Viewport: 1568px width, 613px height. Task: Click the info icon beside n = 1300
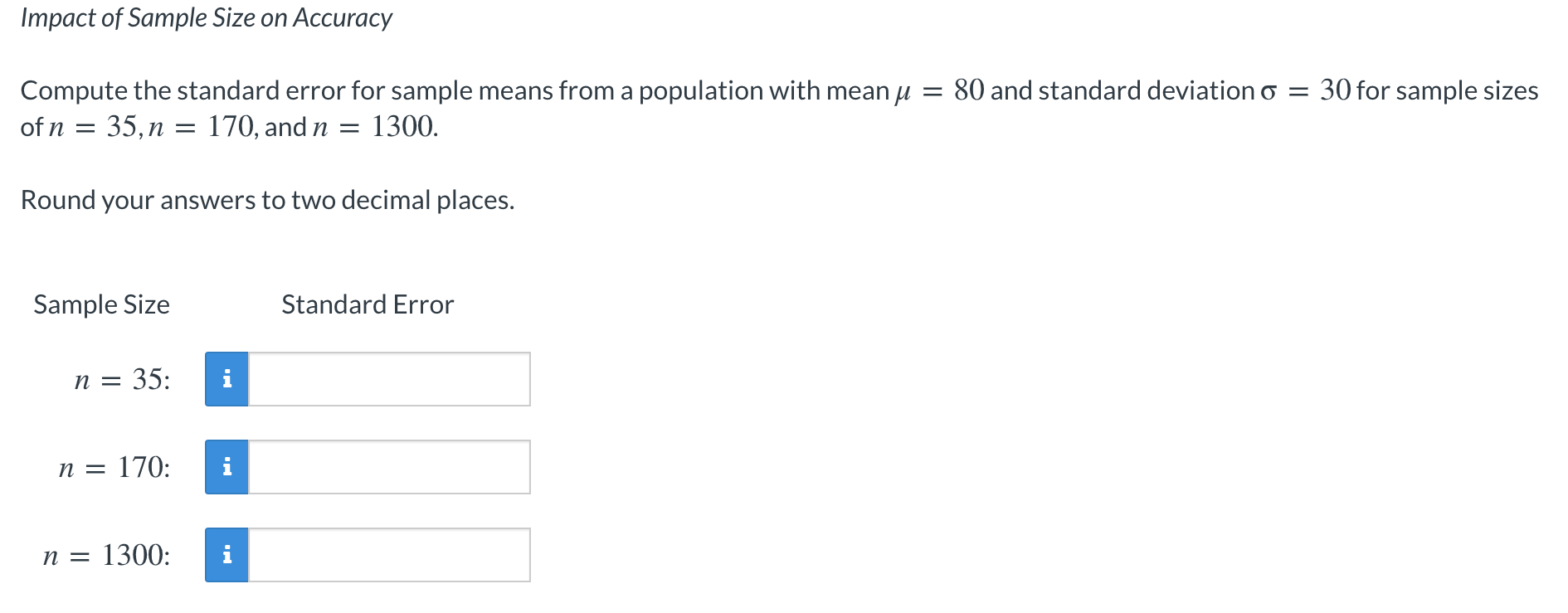point(226,555)
